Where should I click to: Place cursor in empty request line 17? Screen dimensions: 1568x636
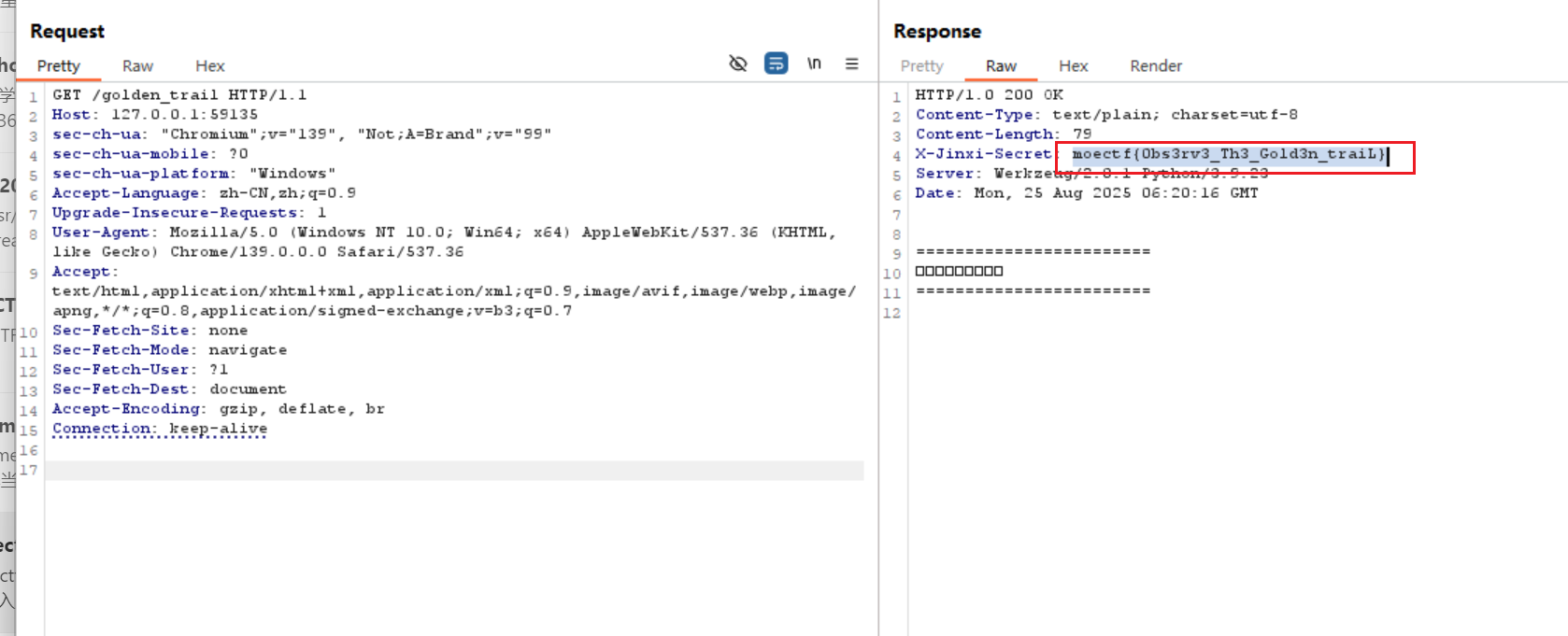tap(453, 471)
